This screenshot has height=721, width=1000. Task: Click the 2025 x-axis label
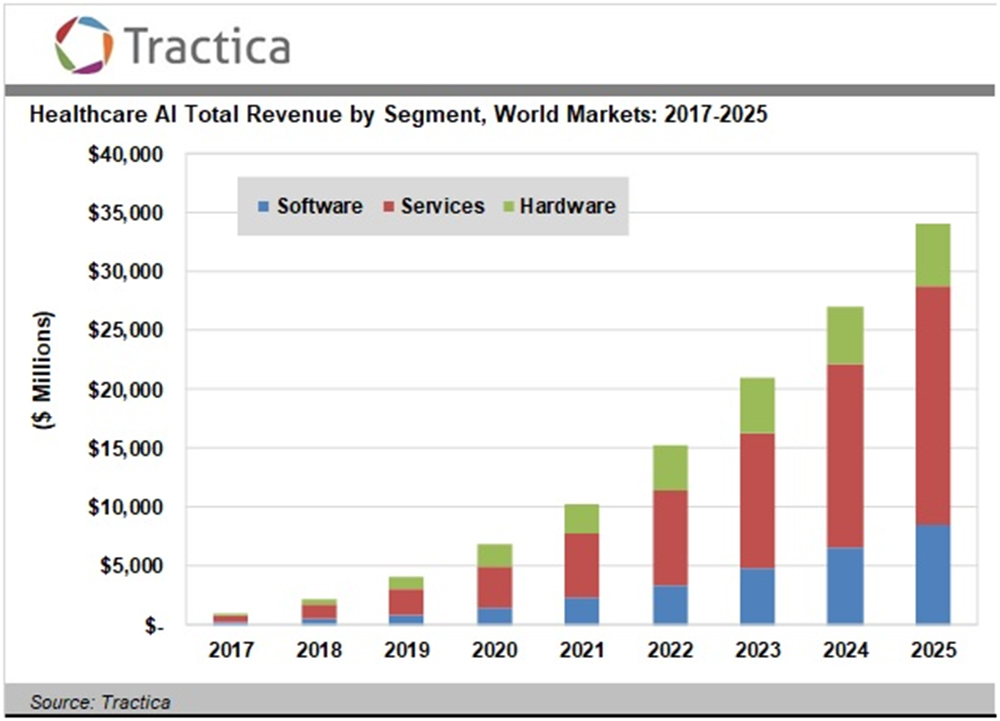[934, 650]
